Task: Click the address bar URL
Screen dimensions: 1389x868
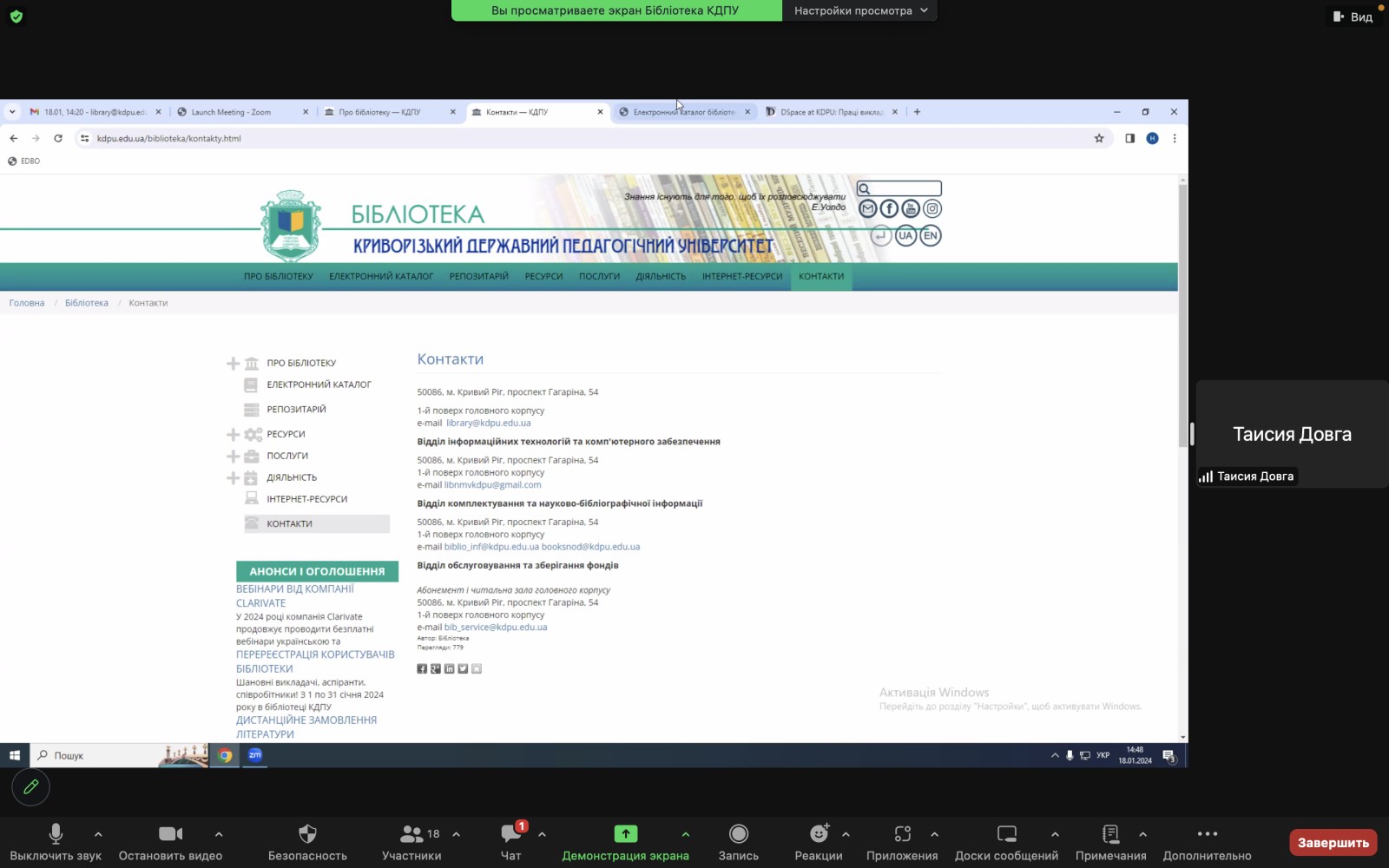Action: click(x=169, y=138)
